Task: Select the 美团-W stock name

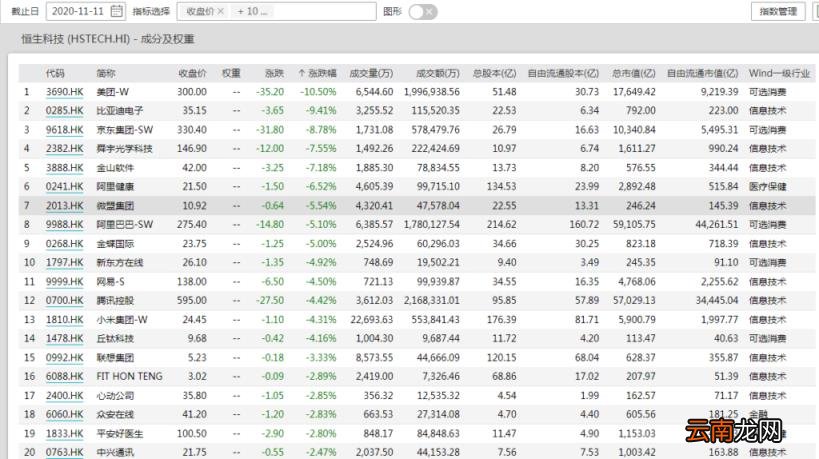Action: (113, 92)
